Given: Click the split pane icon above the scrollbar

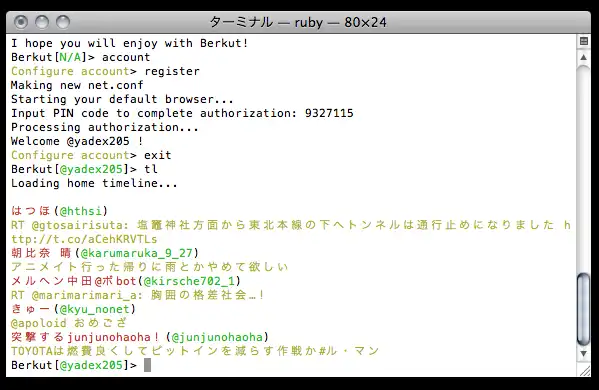Looking at the screenshot, I should coord(583,41).
